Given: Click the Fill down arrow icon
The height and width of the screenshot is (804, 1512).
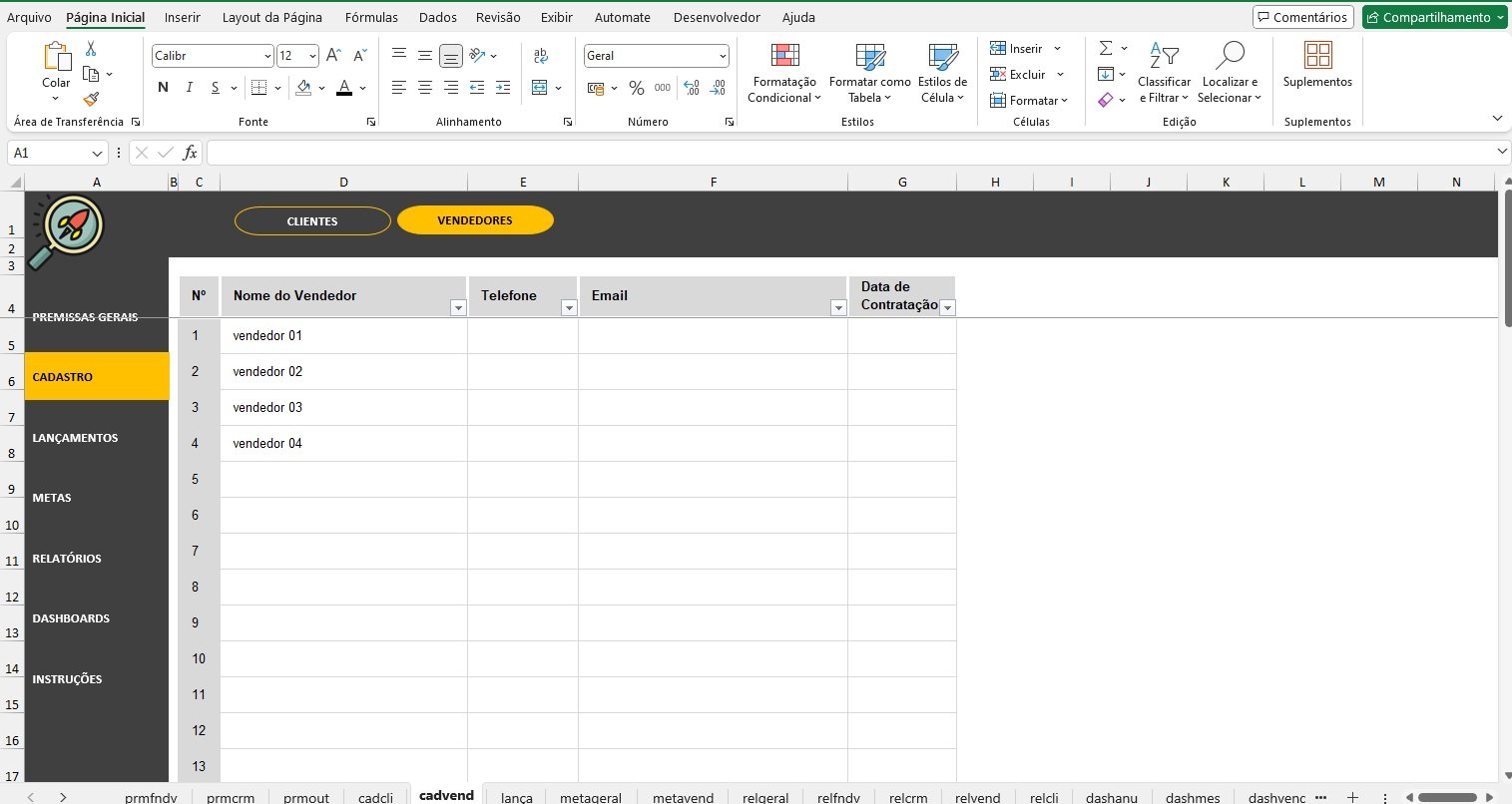Looking at the screenshot, I should click(x=1106, y=74).
